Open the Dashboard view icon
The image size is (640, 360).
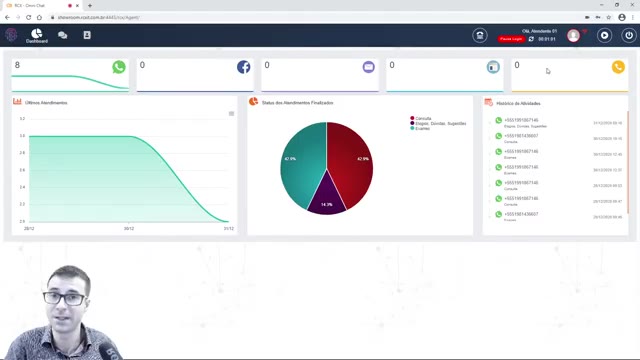click(x=37, y=36)
